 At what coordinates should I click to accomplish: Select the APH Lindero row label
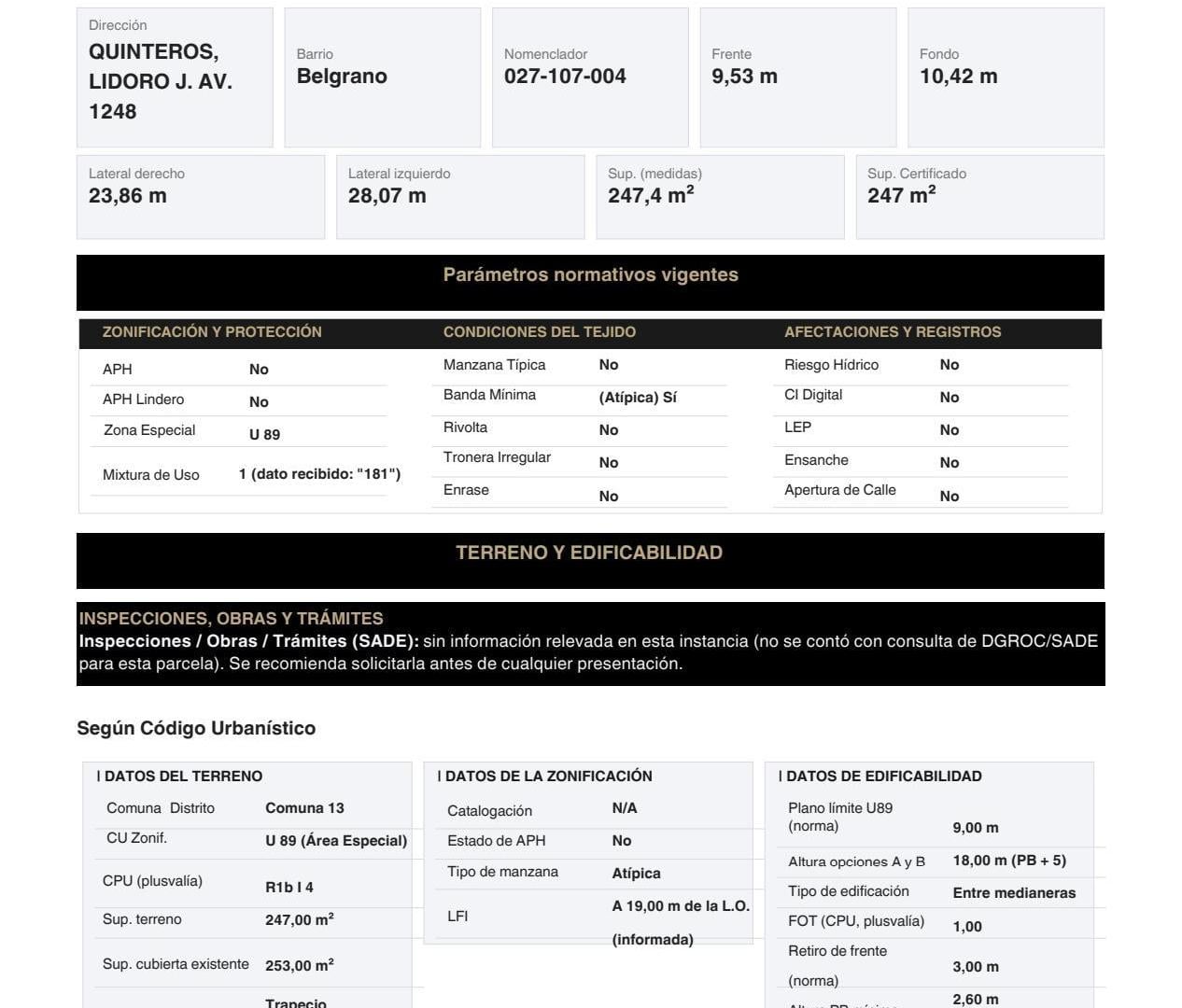click(x=143, y=399)
